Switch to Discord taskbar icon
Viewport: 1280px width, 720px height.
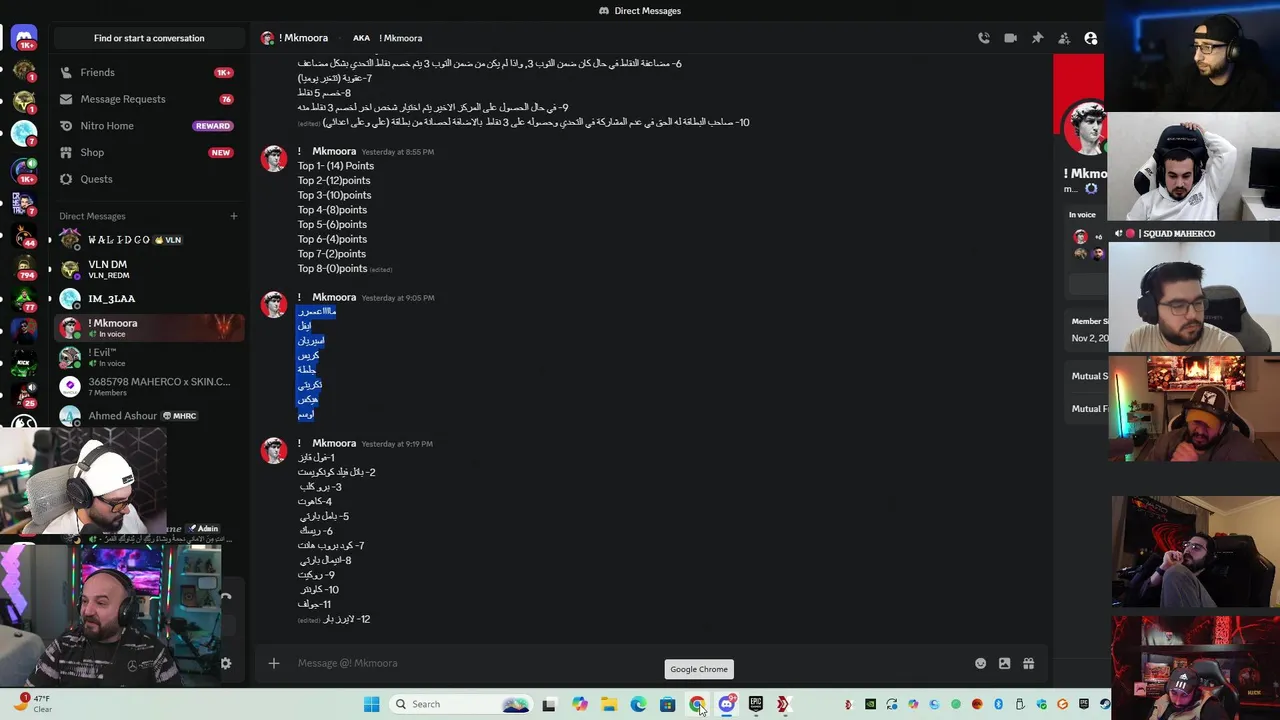coord(727,704)
